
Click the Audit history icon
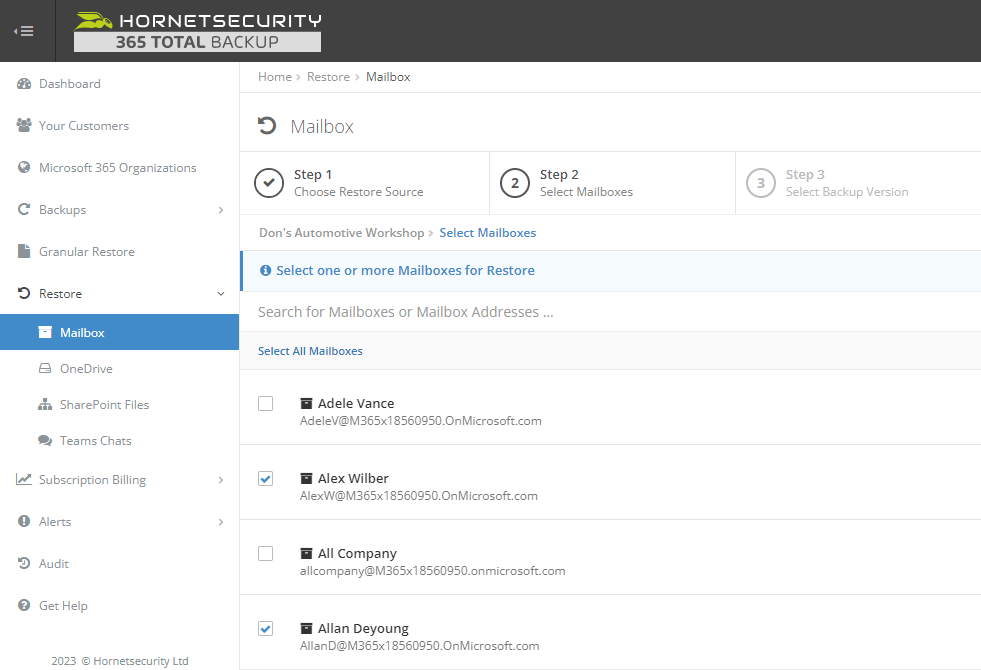[24, 563]
